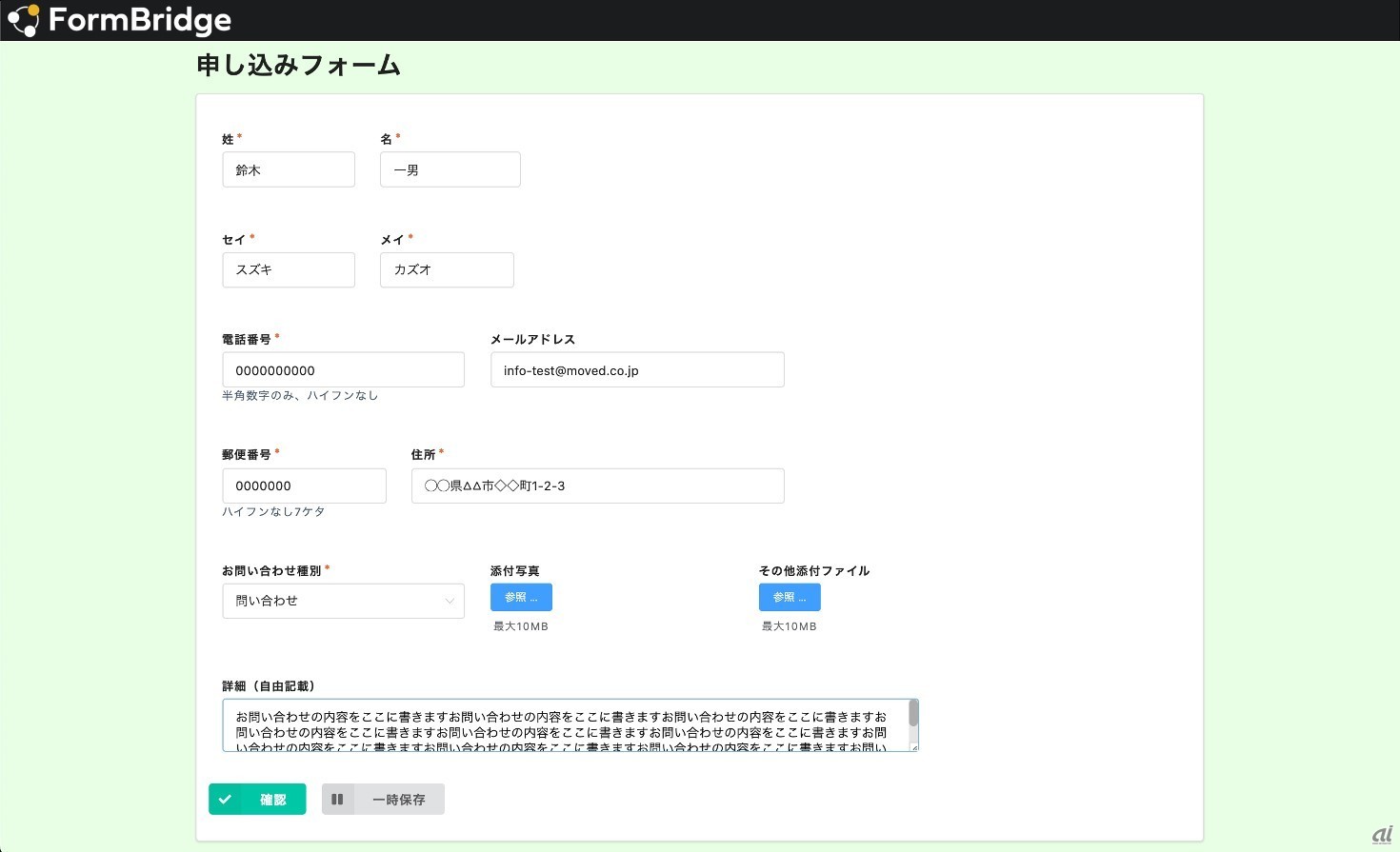Focus the メイ input field

447,269
